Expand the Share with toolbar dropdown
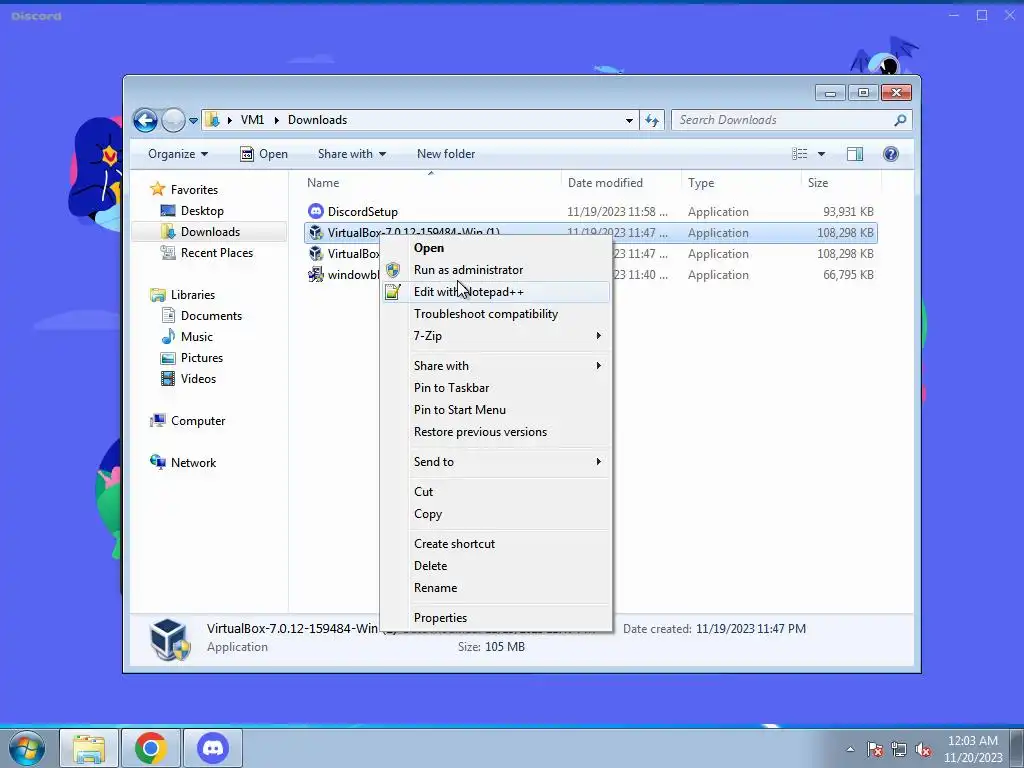 tap(351, 154)
